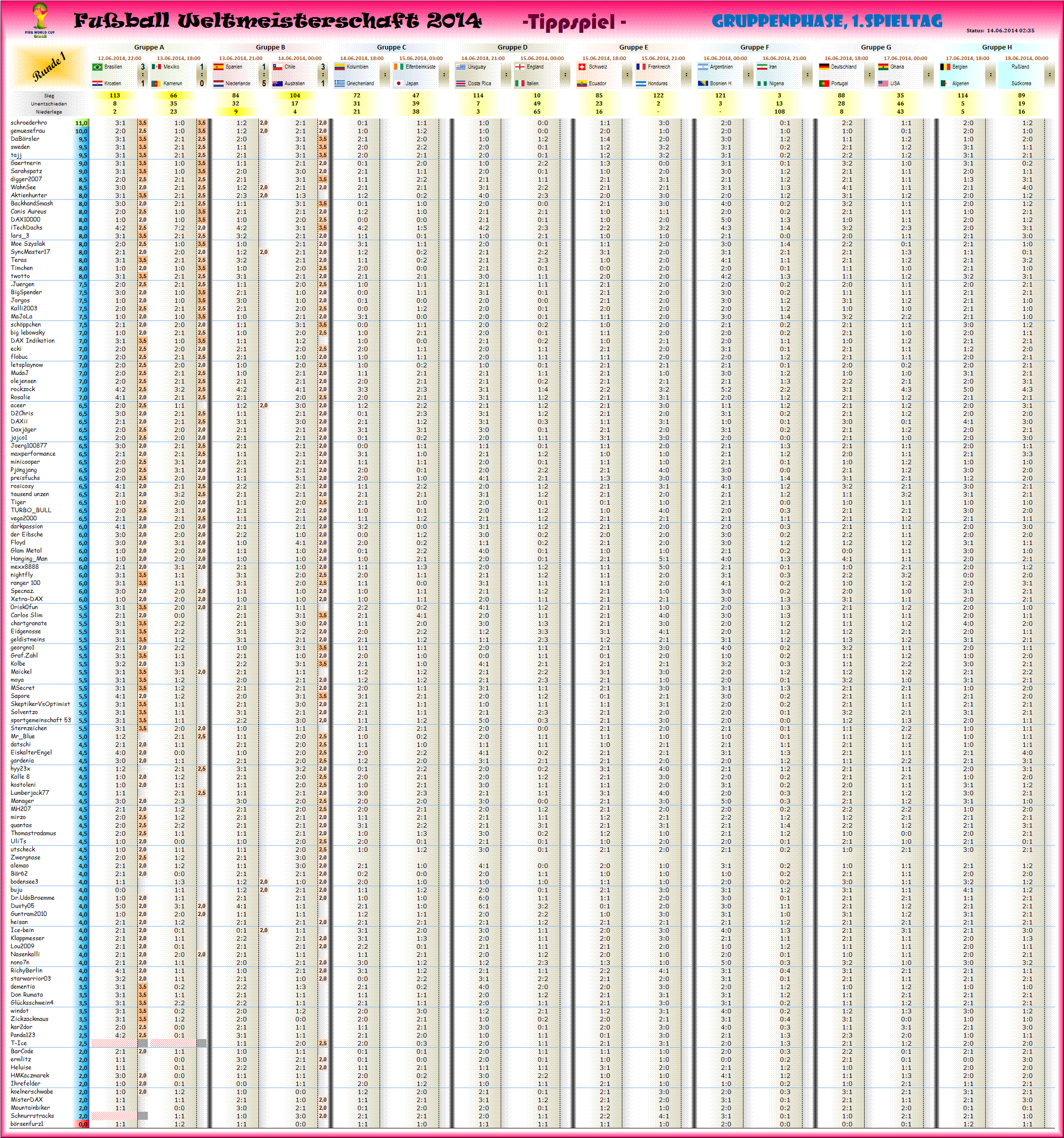Image resolution: width=1064 pixels, height=1138 pixels.
Task: Select the USA flag icon
Action: click(883, 84)
